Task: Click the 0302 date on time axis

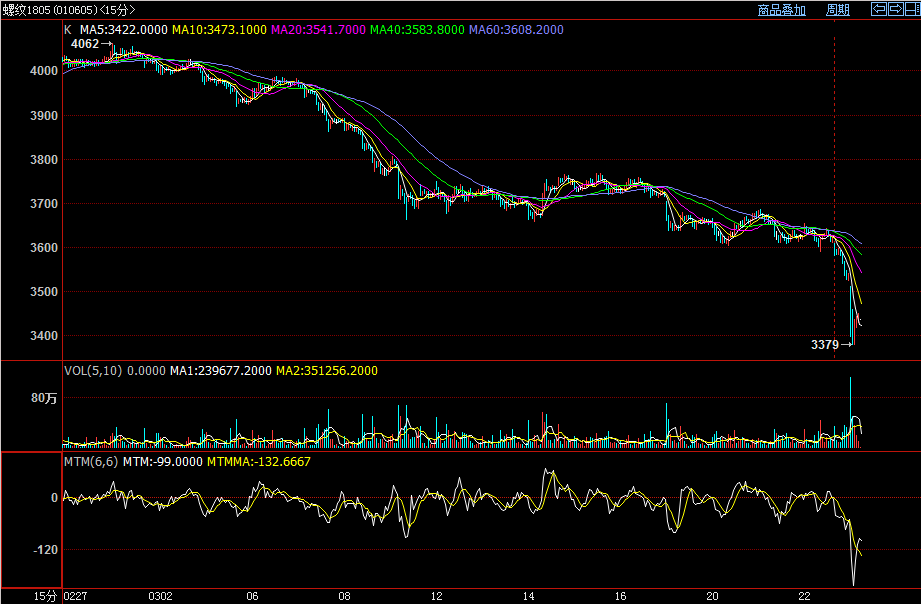Action: pos(160,596)
